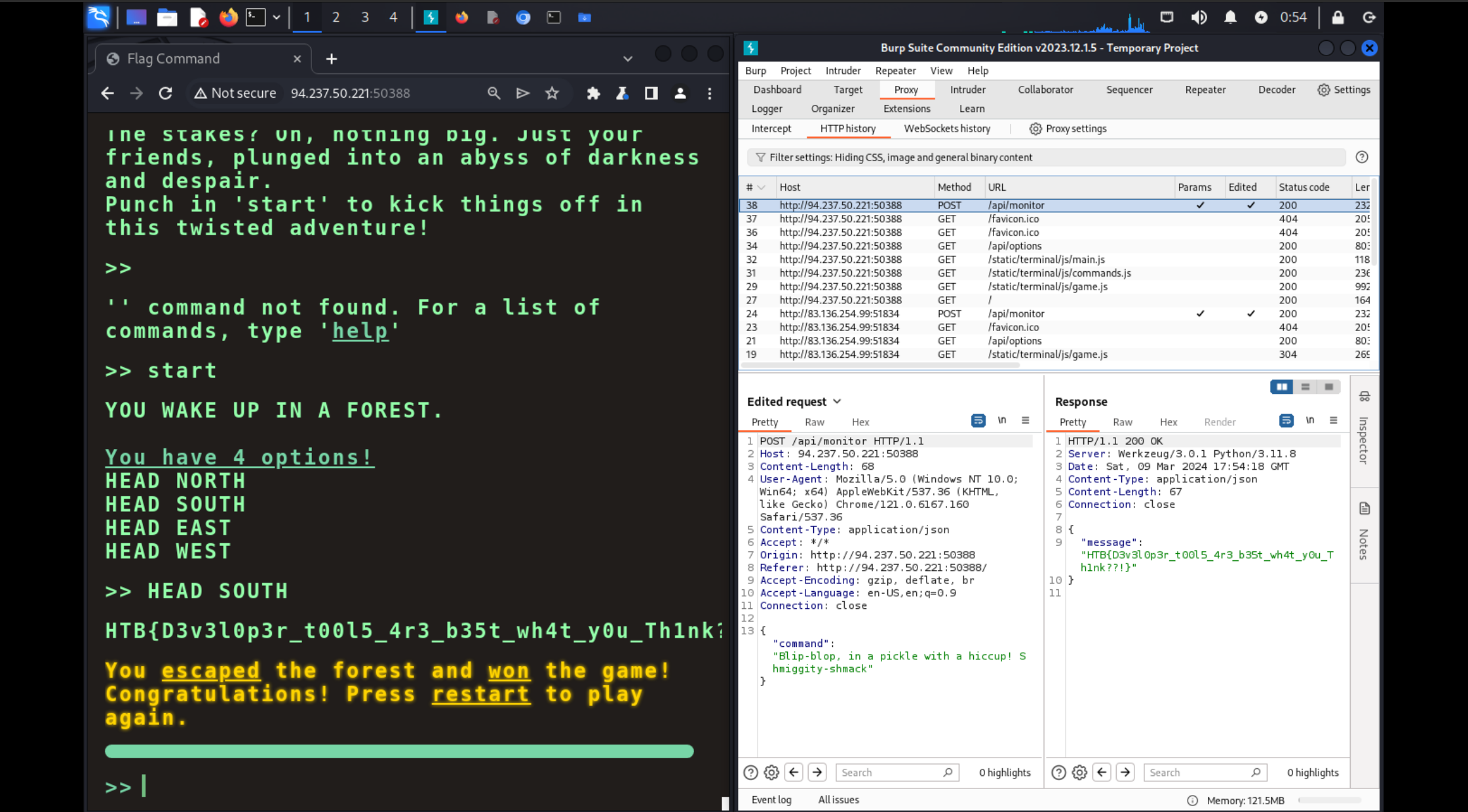Viewport: 1468px width, 812px height.
Task: Click the 'help' link in the terminal game
Action: pyautogui.click(x=360, y=331)
